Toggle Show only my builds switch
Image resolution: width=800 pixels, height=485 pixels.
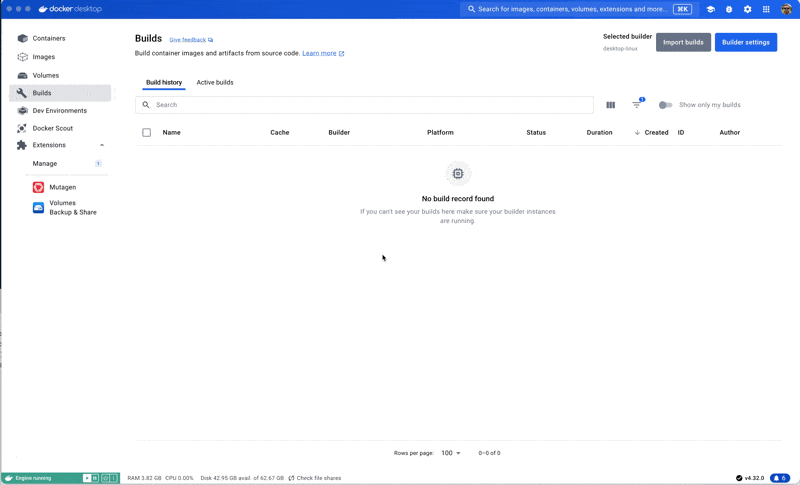point(665,105)
